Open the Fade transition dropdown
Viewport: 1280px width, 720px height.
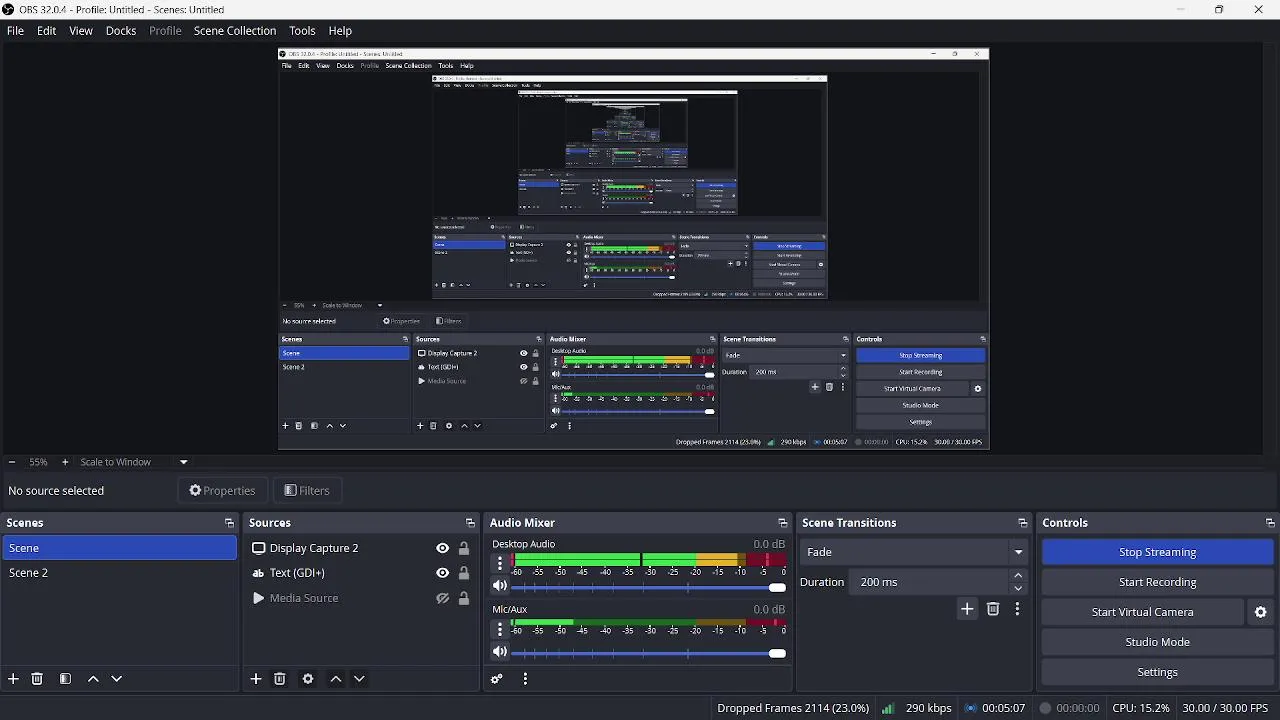tap(914, 552)
